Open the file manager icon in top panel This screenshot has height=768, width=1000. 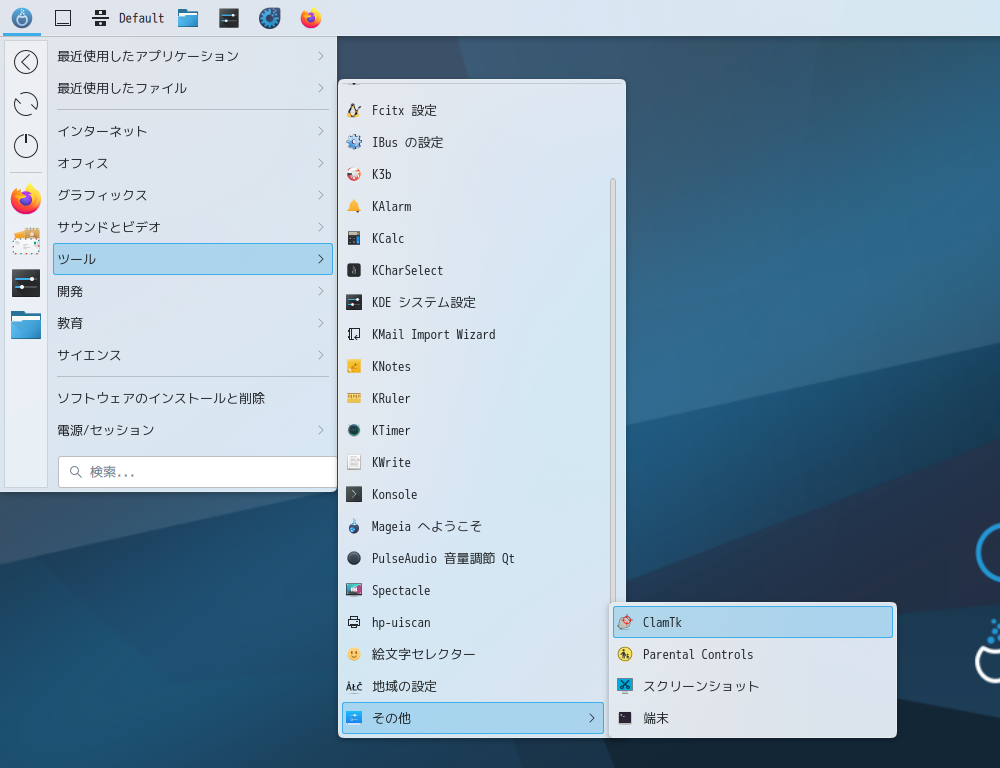(x=188, y=18)
